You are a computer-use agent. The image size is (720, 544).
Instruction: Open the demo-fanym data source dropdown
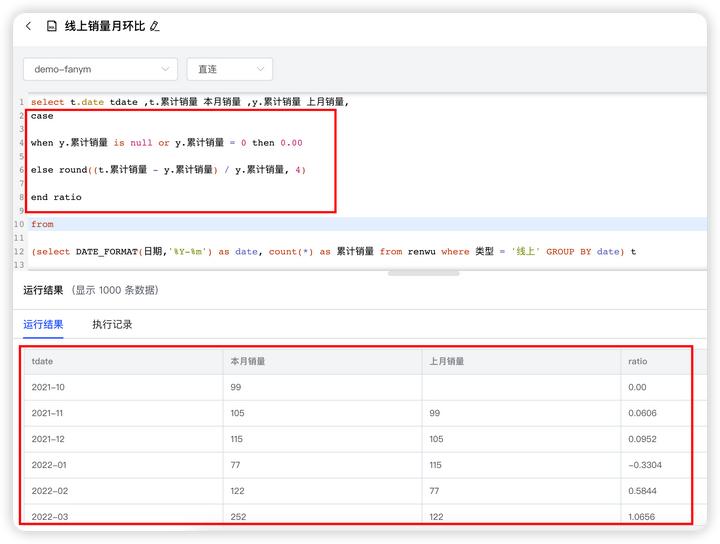click(x=100, y=69)
